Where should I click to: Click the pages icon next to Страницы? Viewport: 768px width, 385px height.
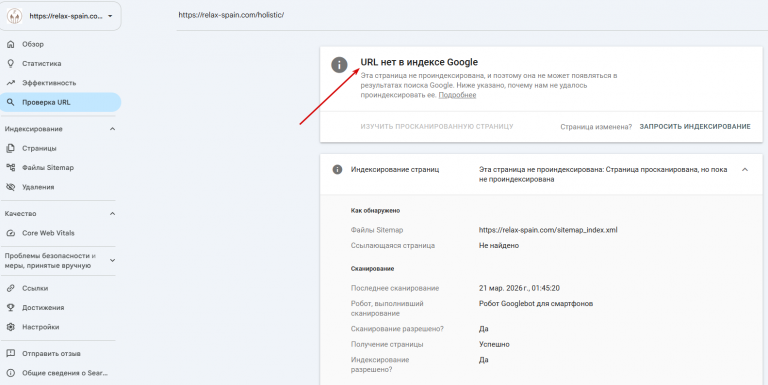(x=11, y=148)
